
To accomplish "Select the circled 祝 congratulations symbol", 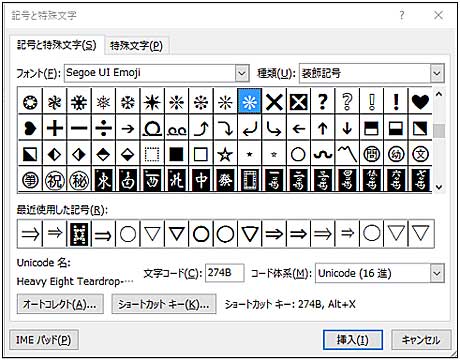I will point(55,180).
